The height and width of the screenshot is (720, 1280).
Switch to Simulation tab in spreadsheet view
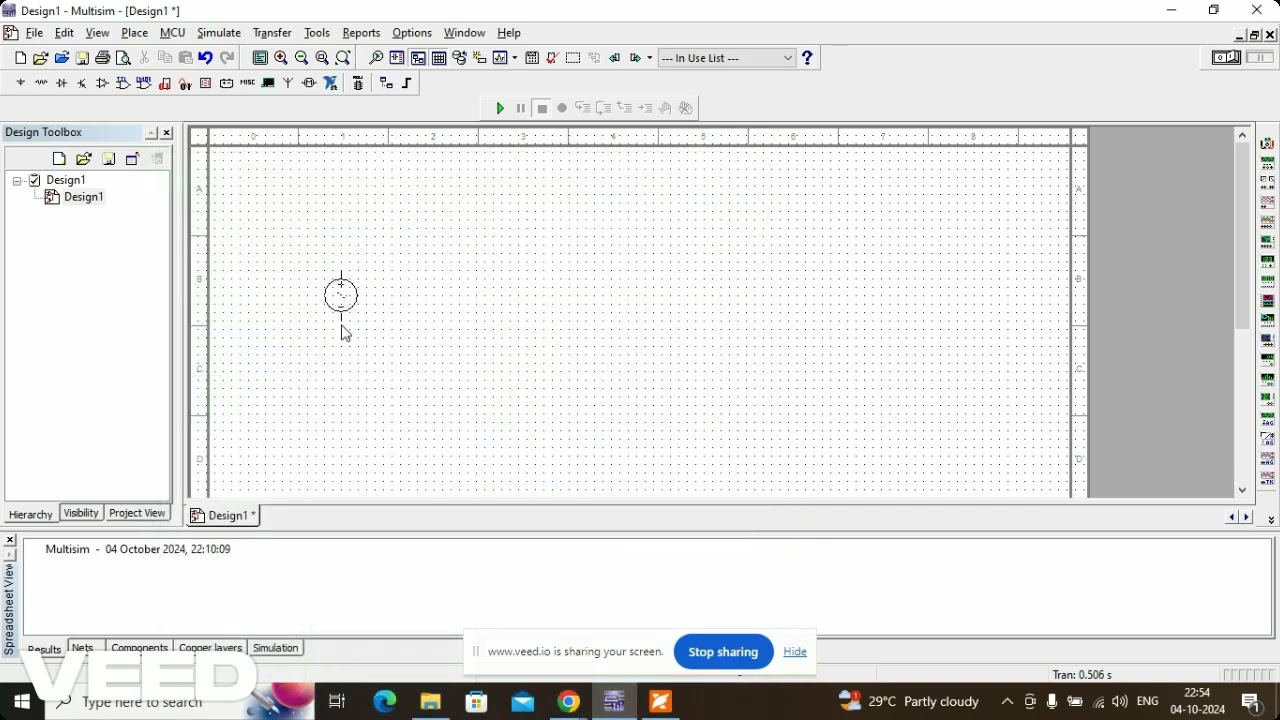[x=275, y=648]
